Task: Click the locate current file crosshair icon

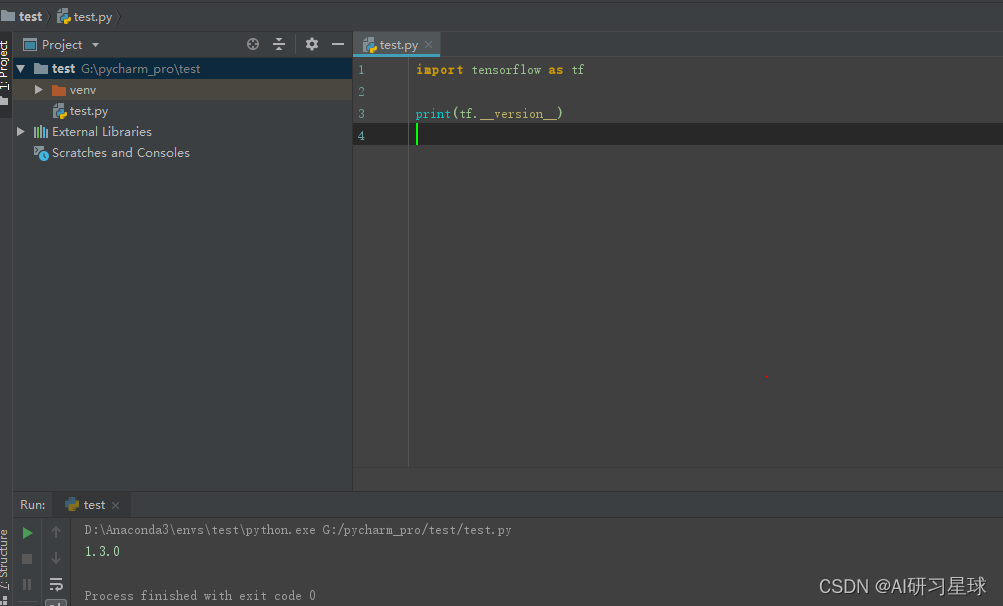Action: [x=253, y=44]
